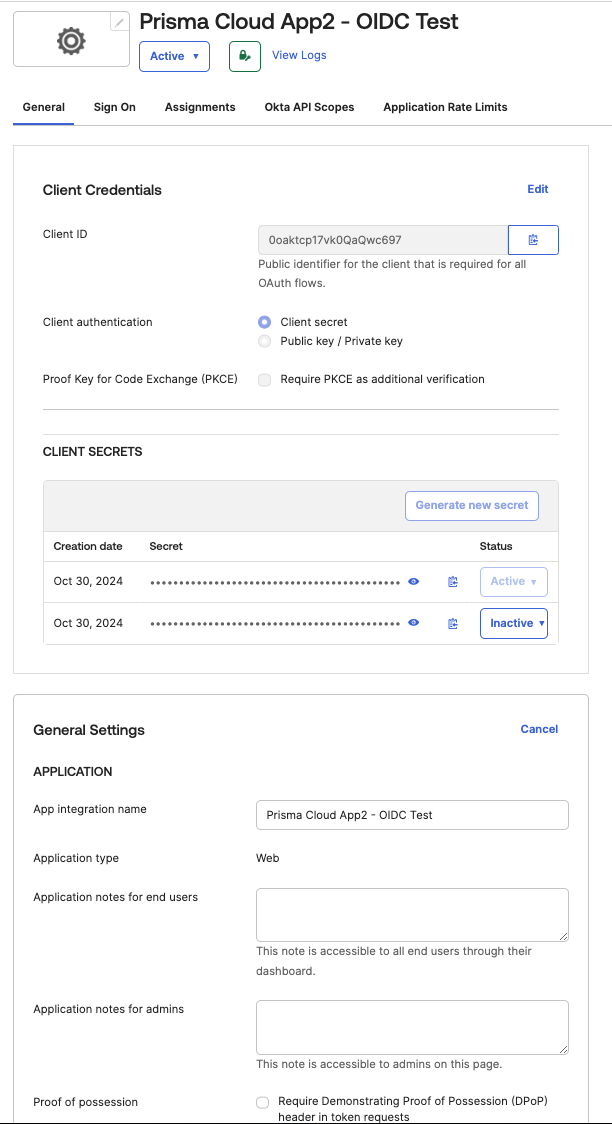This screenshot has height=1124, width=612.
Task: Enable Require PKCE as additional verification
Action: pos(264,380)
